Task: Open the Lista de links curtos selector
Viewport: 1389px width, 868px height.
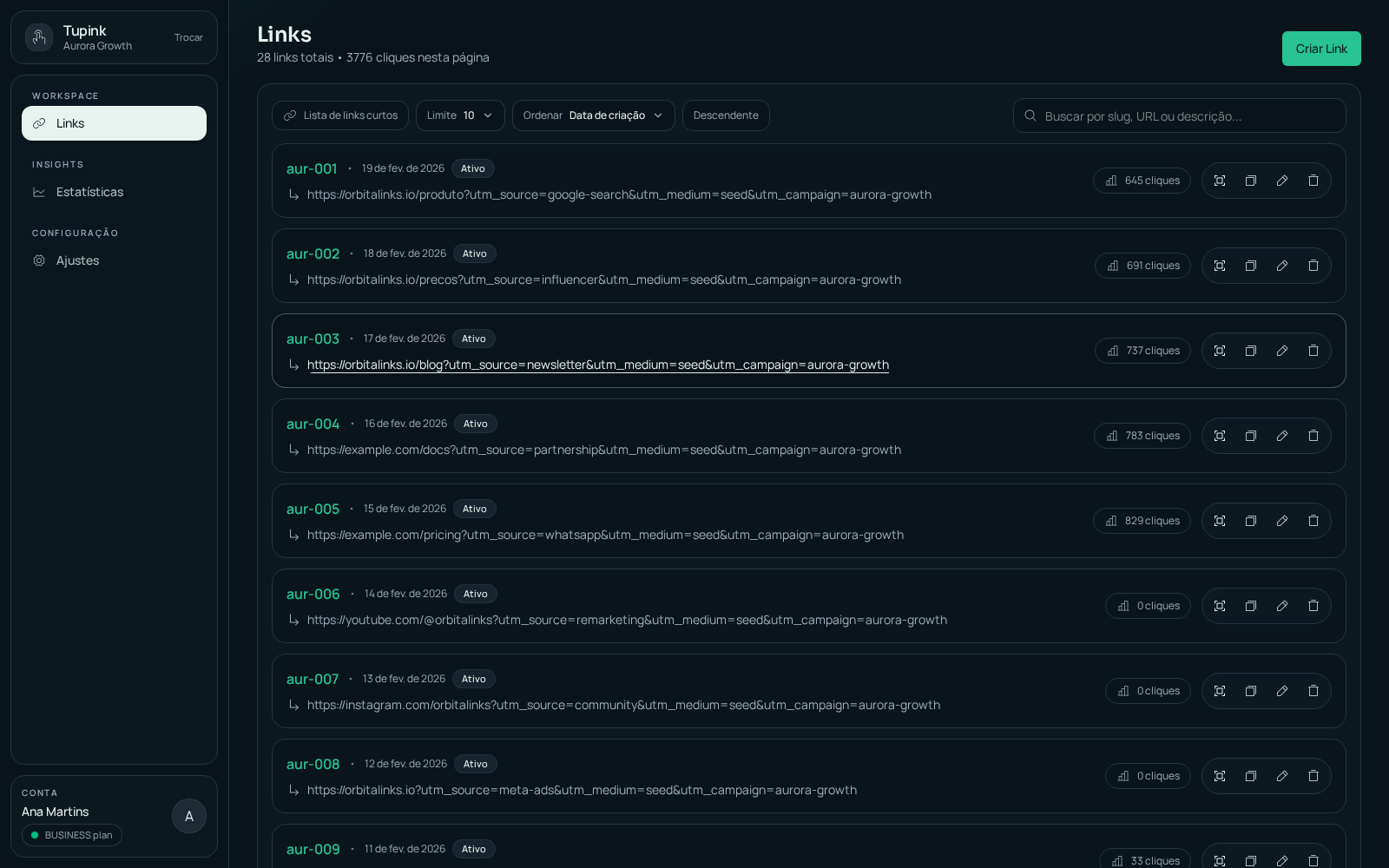Action: (340, 115)
